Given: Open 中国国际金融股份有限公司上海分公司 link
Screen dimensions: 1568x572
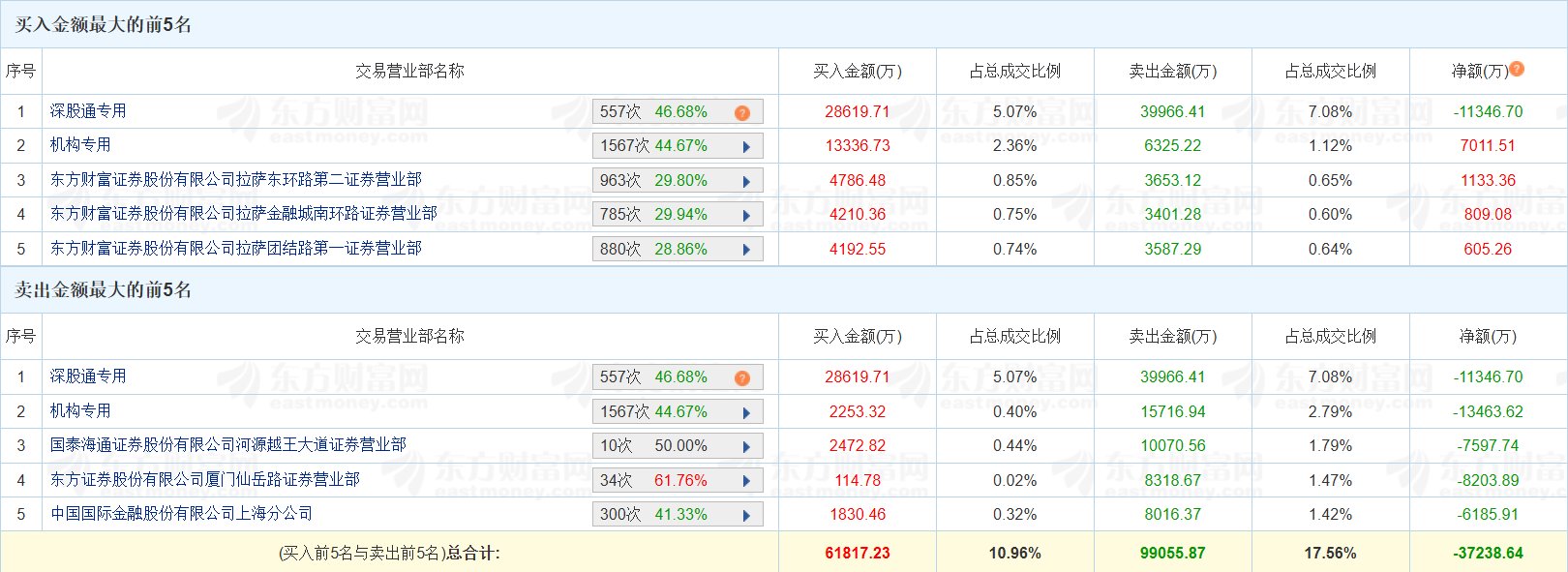Looking at the screenshot, I should click(182, 514).
